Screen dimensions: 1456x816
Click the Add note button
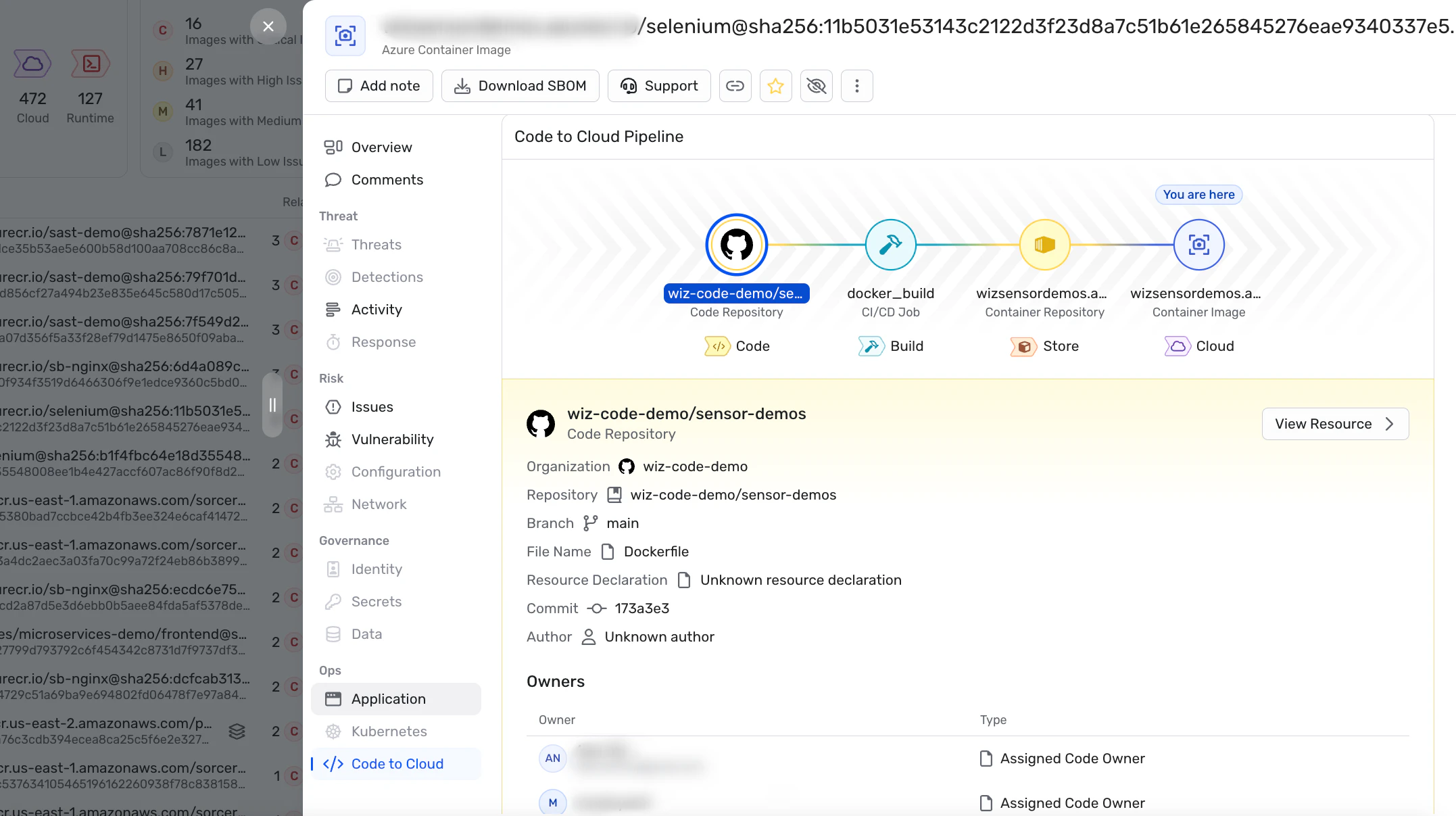click(379, 86)
